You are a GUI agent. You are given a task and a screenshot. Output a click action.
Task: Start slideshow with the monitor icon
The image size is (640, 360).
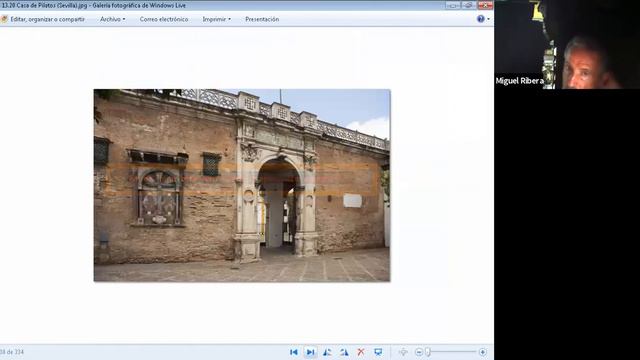[378, 352]
